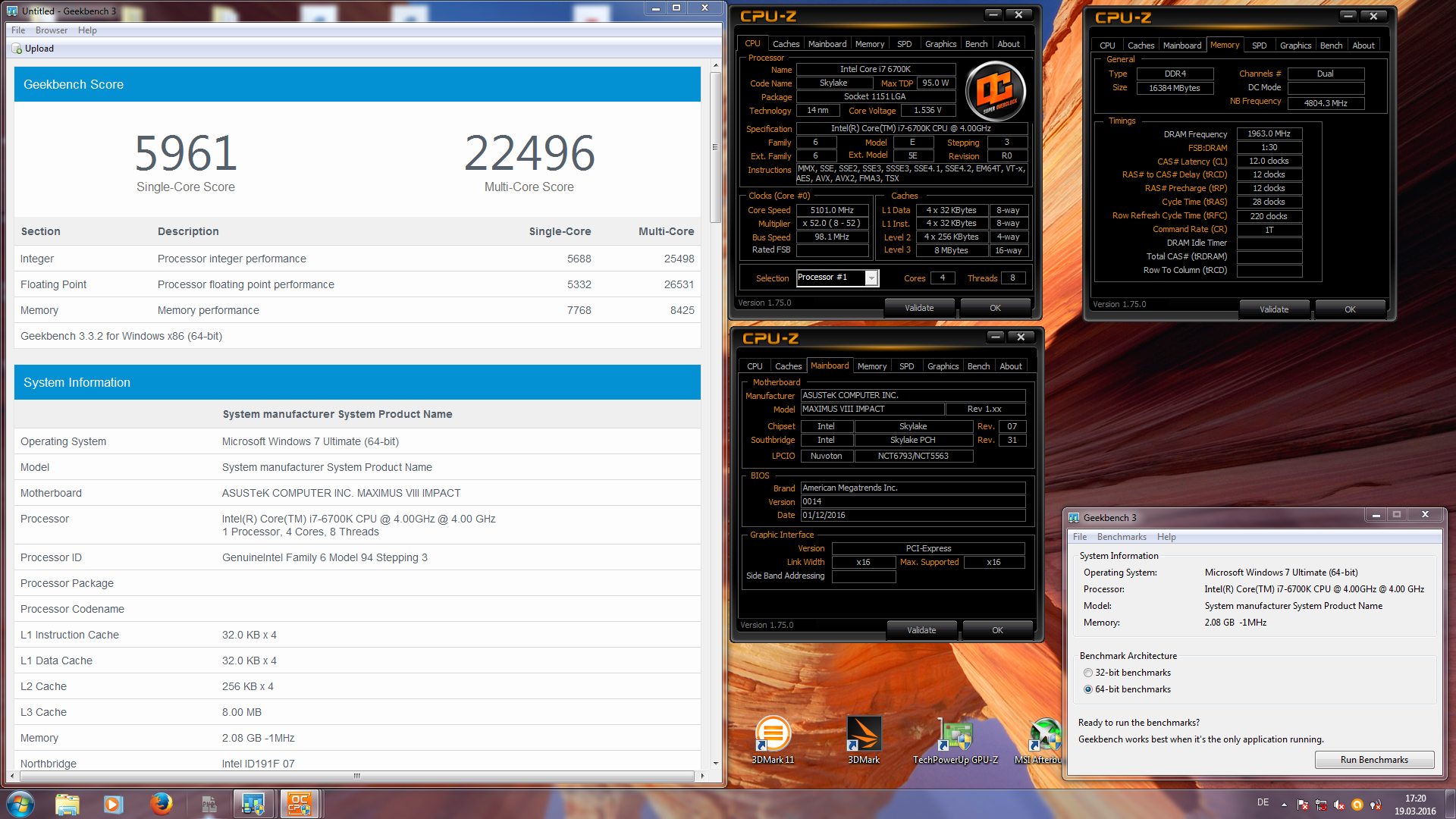Open About tab in the Memory CPU-Z window
Screen dimensions: 1456x819
point(1363,45)
